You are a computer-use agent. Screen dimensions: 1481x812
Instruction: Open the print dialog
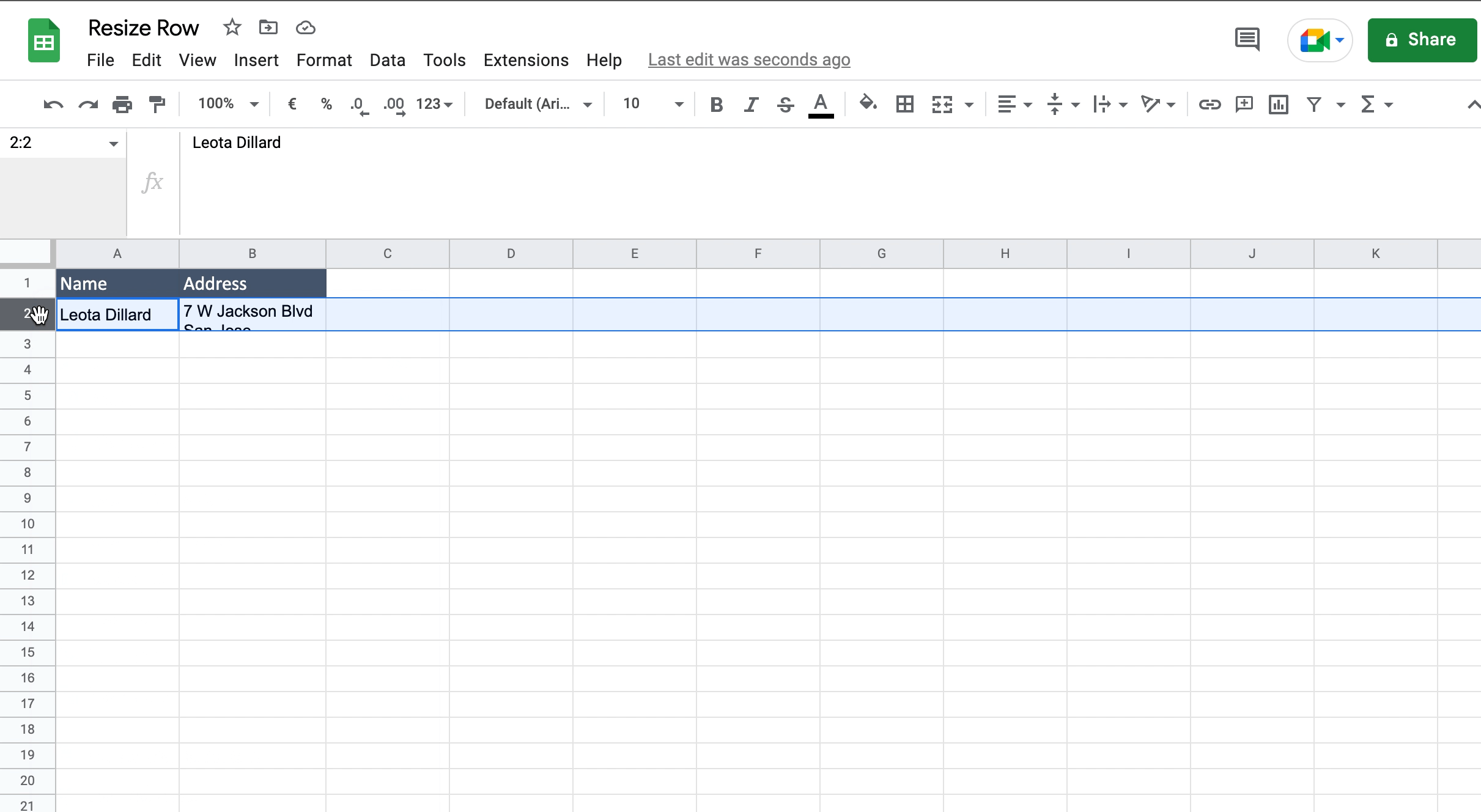(x=122, y=104)
